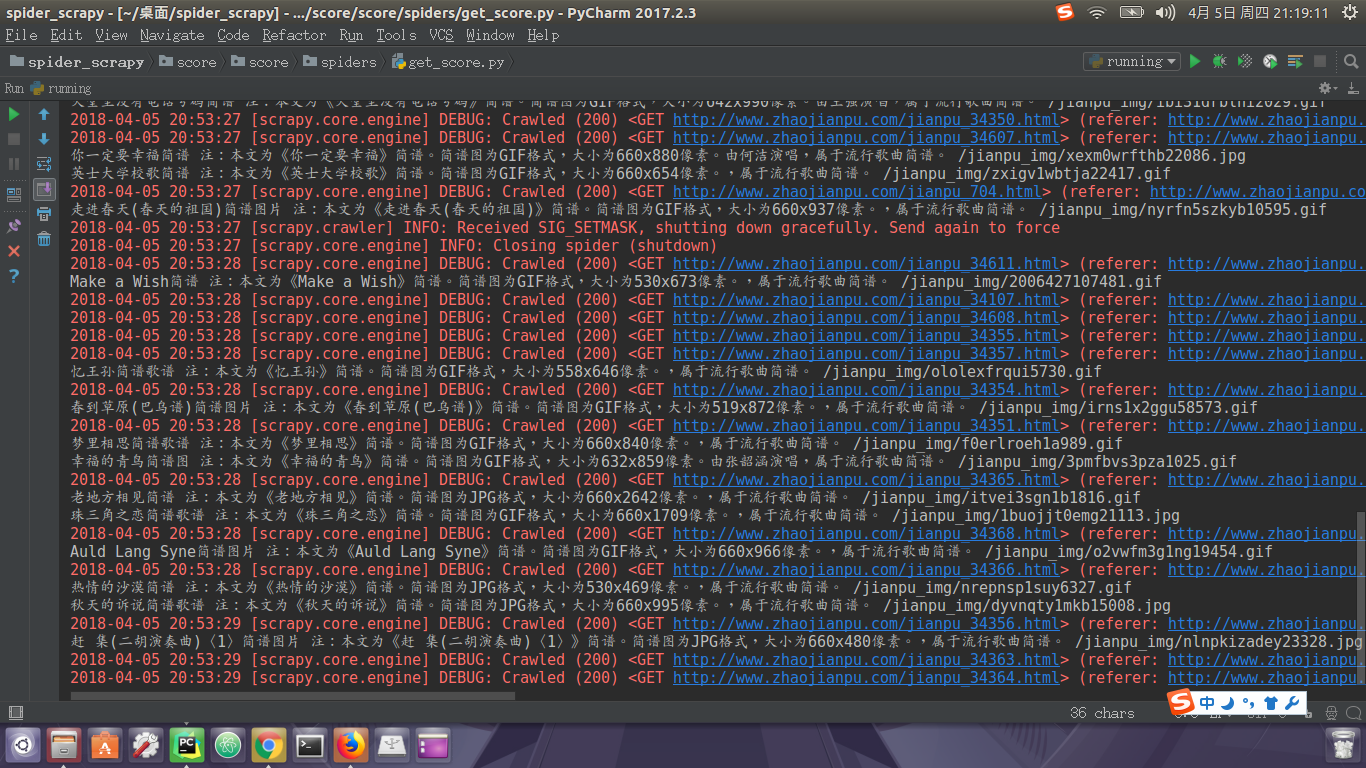The height and width of the screenshot is (768, 1366).
Task: Toggle pin tab in Run panel
Action: [14, 226]
